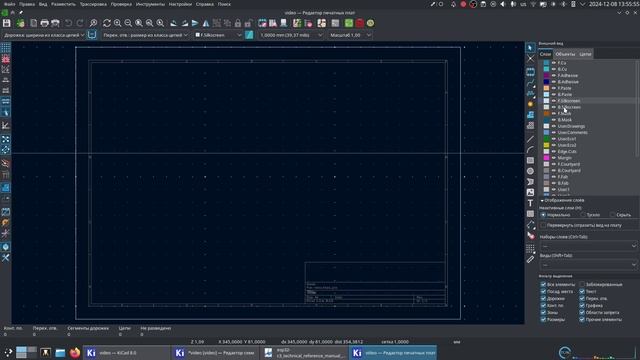
Task: Open the 'Инструменты' menu
Action: pos(150,4)
